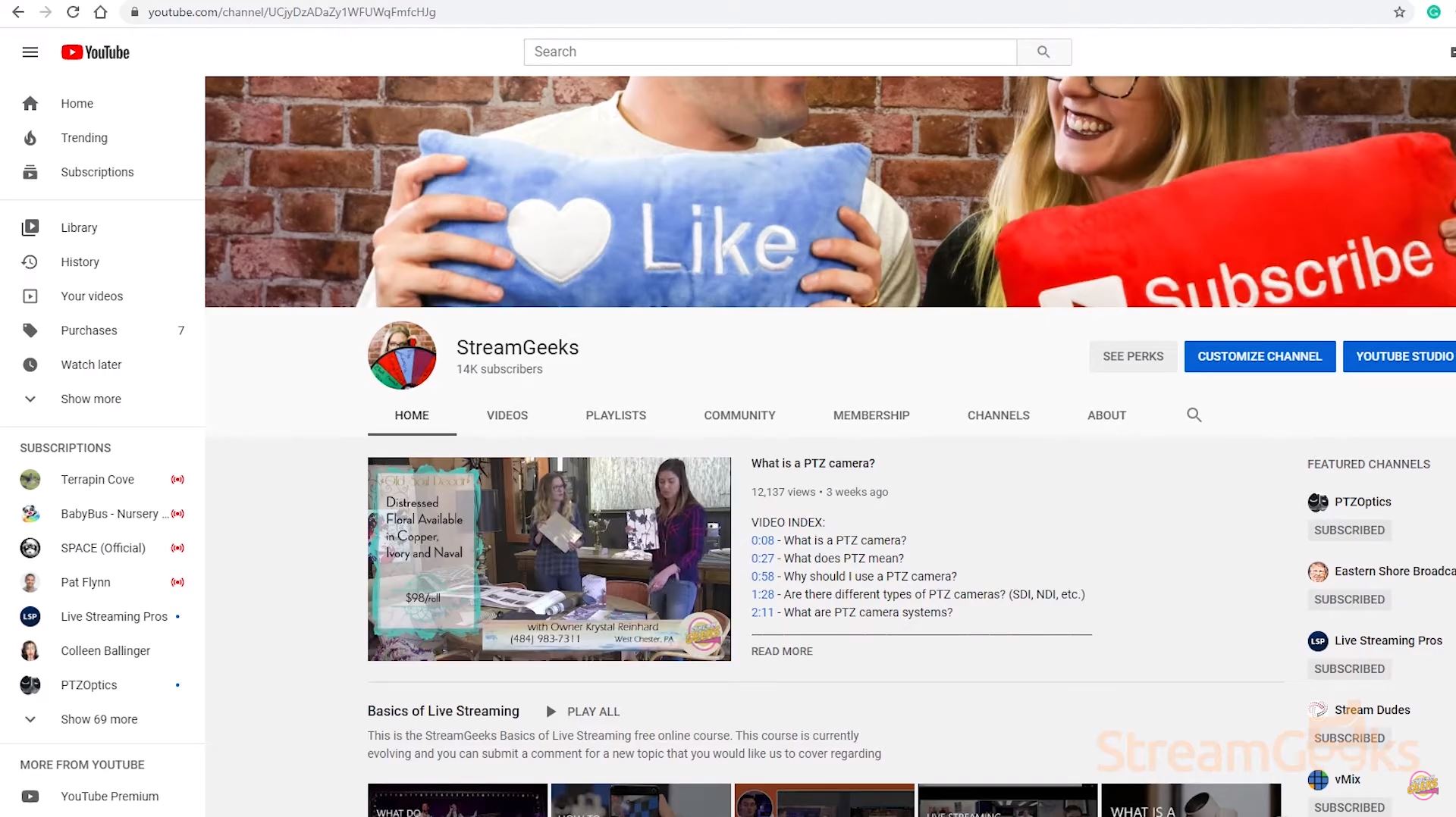Click the Watch later clock icon
The image size is (1456, 817).
(30, 365)
